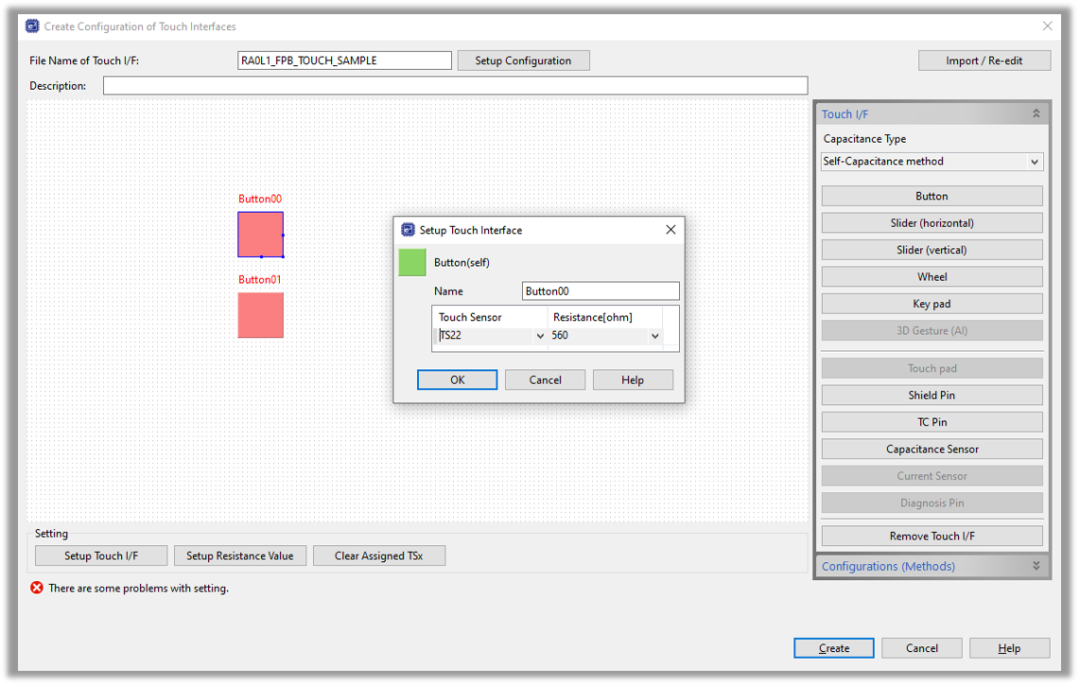Select the Button00 square on canvas
1080x686 pixels.
pyautogui.click(x=260, y=234)
